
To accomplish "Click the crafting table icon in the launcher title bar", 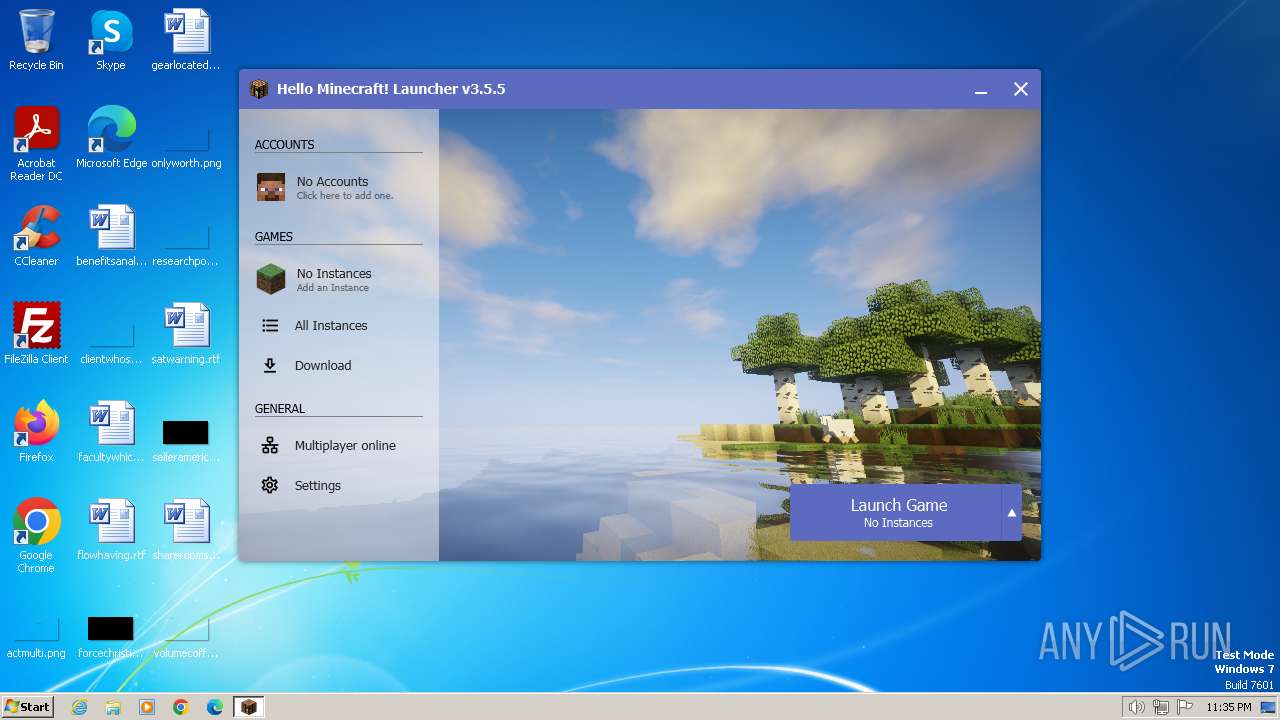I will (259, 89).
